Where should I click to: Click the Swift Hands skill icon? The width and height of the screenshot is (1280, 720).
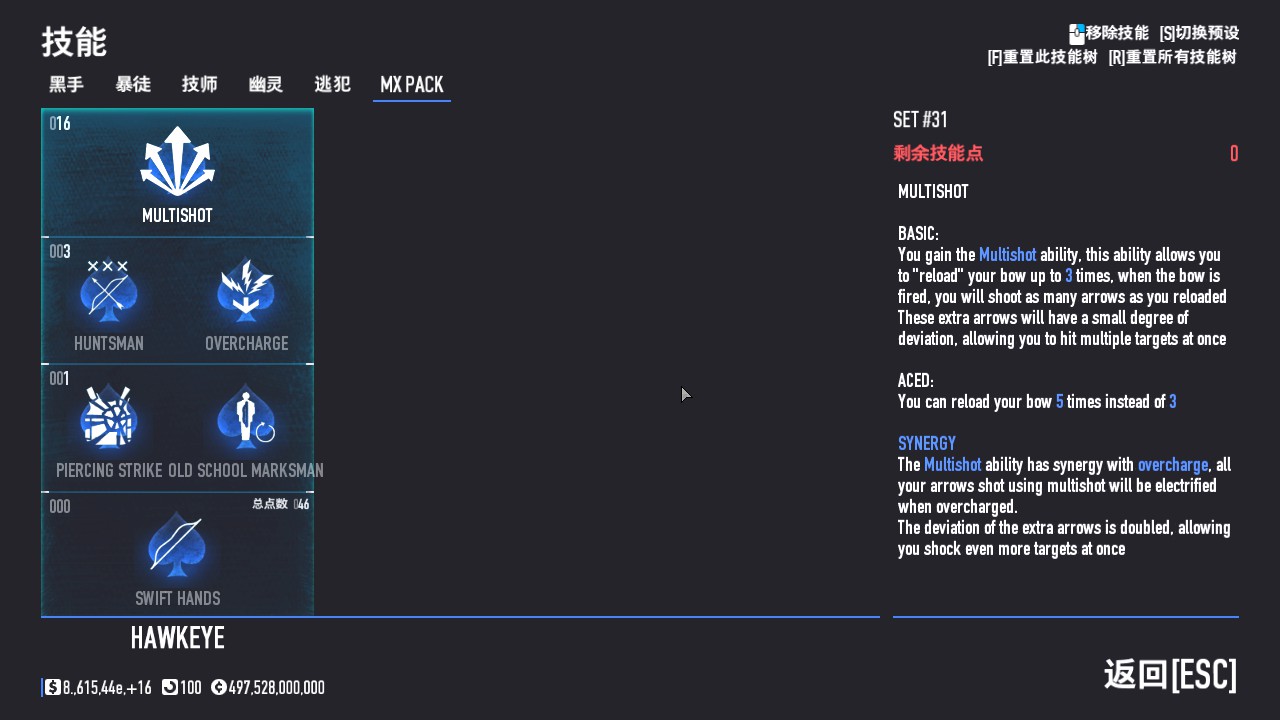click(177, 545)
